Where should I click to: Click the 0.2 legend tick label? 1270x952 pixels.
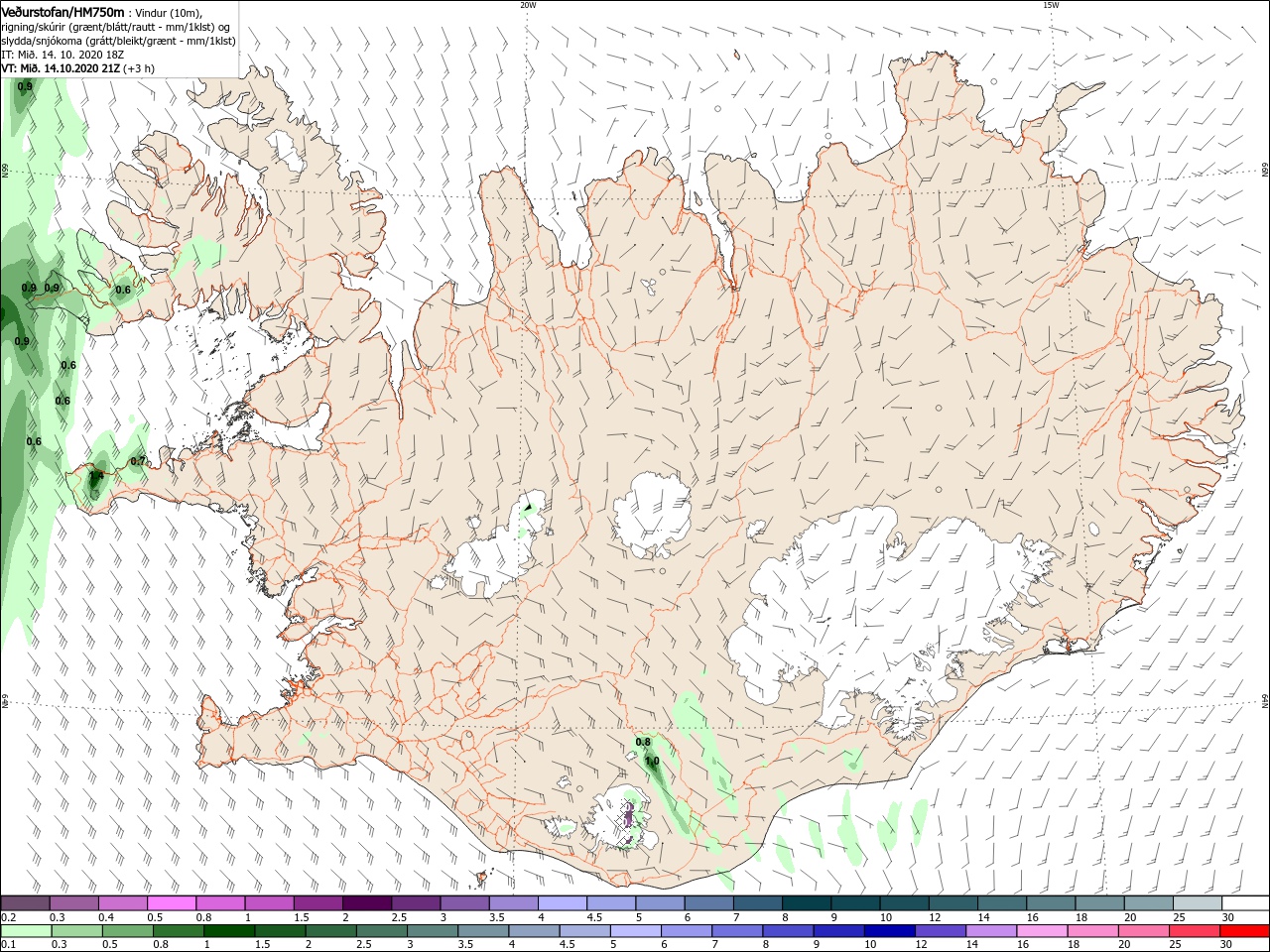click(x=8, y=917)
